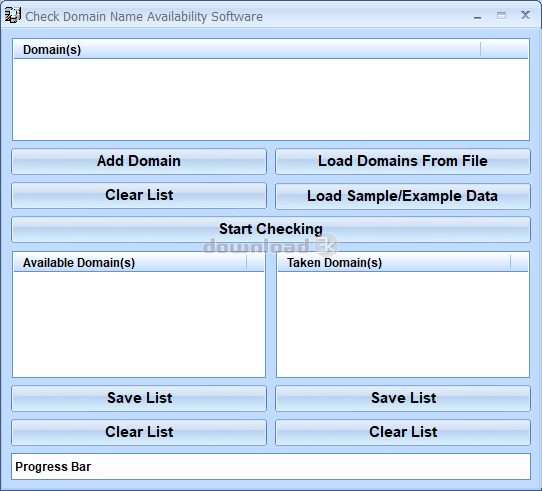Click inside the Taken Domain(s) list area

coord(403,324)
